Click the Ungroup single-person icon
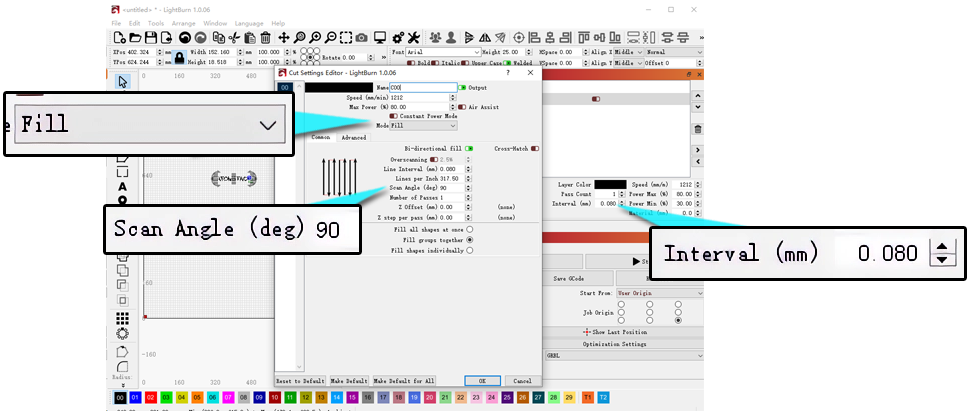Image resolution: width=971 pixels, height=417 pixels. tap(451, 38)
